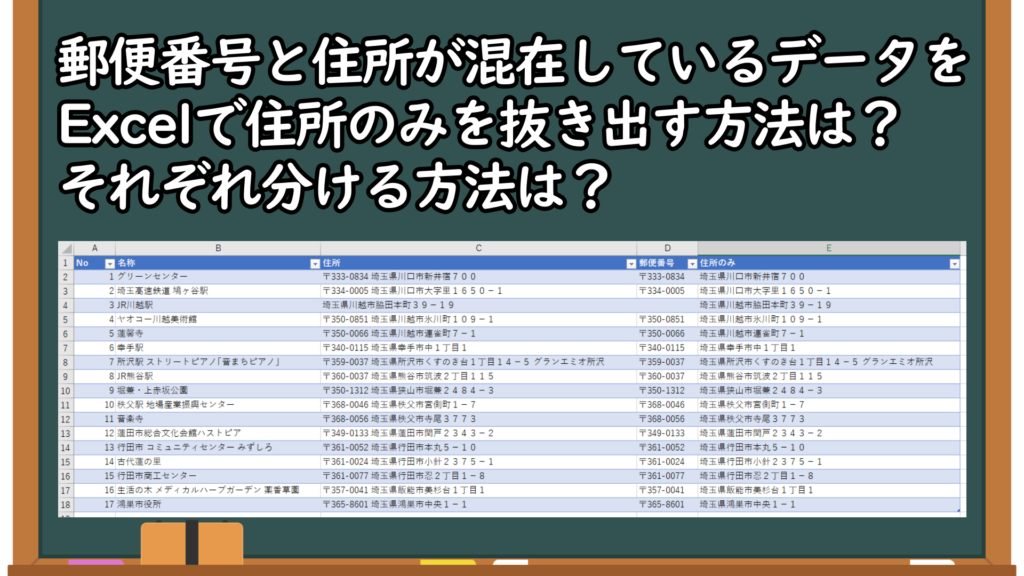Select column C header

point(478,248)
